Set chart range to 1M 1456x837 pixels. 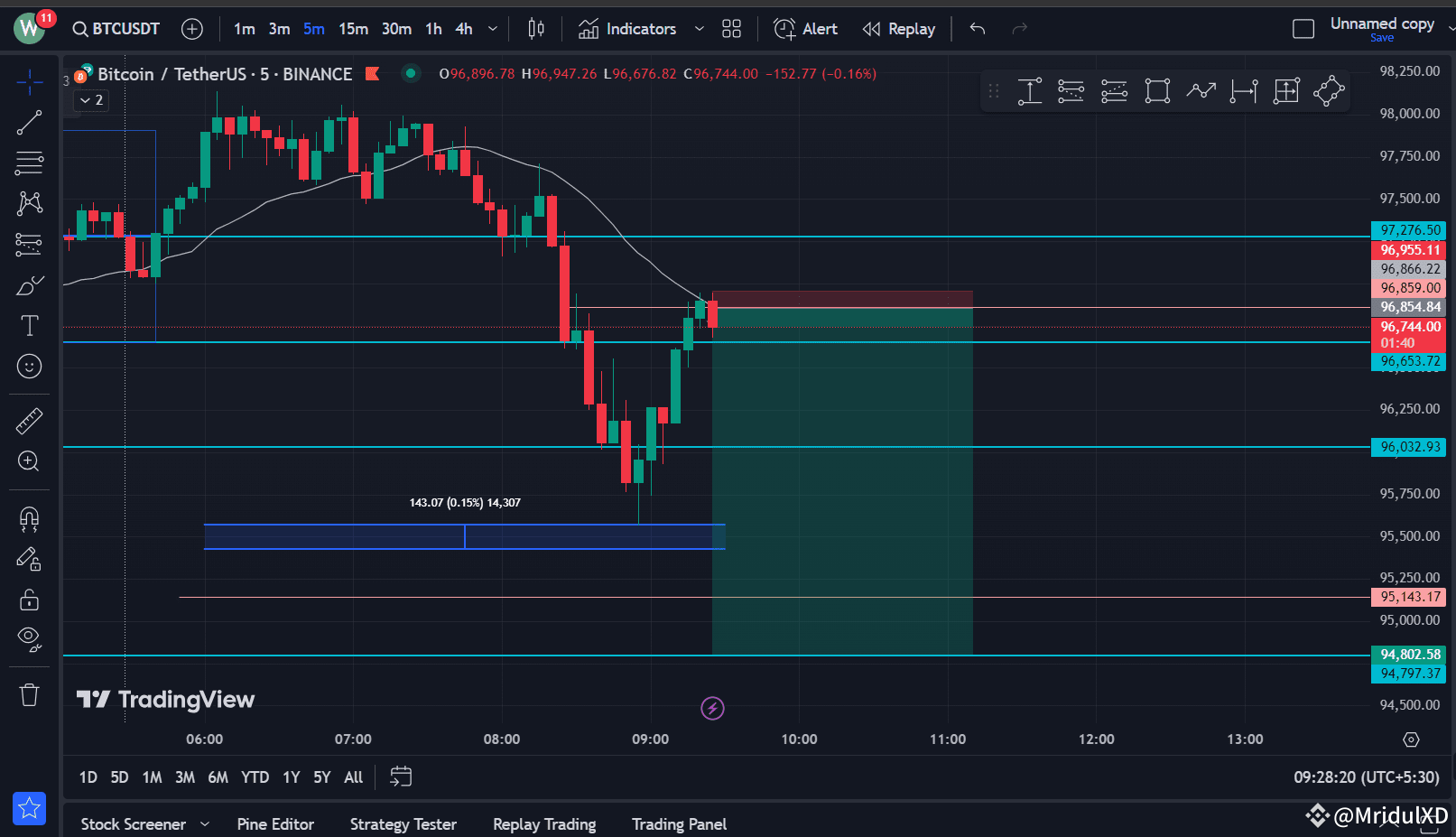[152, 777]
